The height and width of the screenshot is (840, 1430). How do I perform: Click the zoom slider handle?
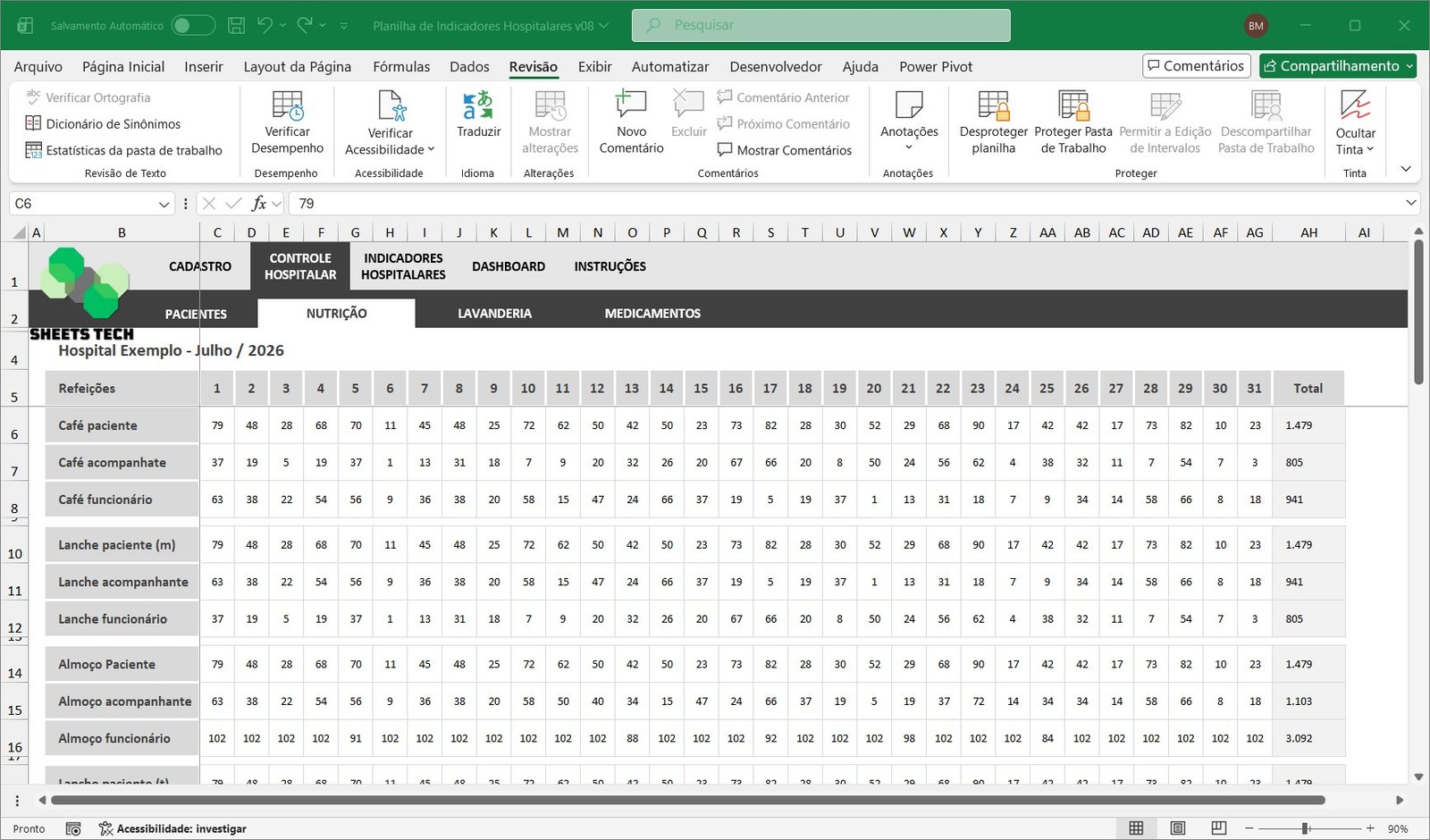click(1305, 828)
